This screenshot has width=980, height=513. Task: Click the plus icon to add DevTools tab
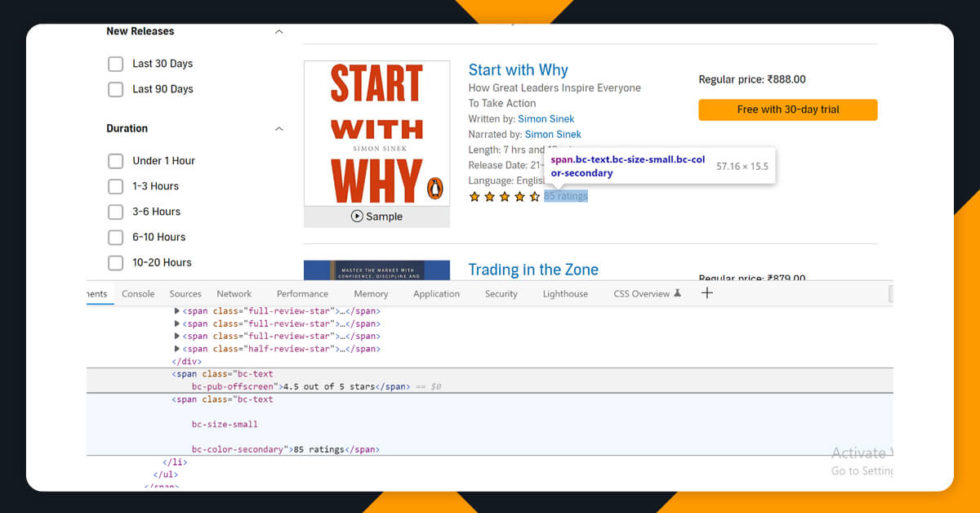(x=707, y=293)
